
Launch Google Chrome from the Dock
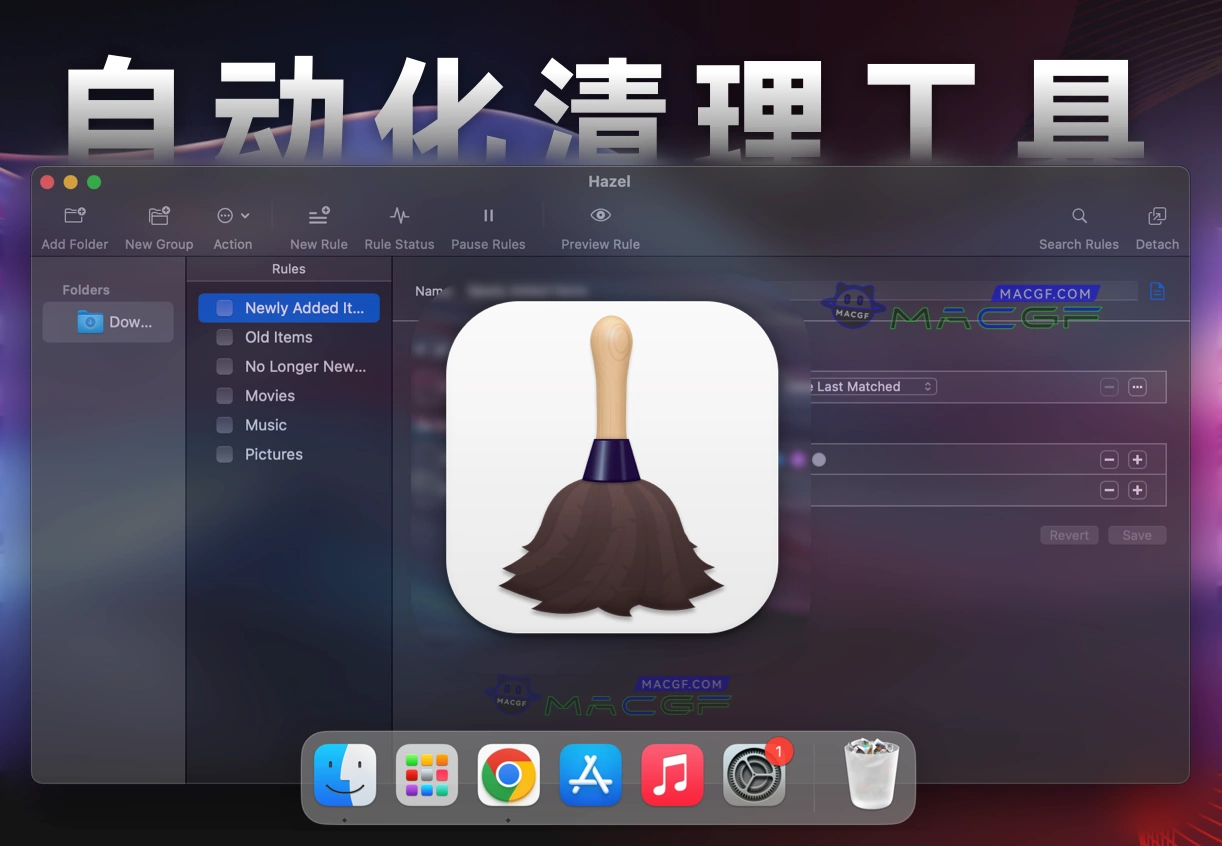509,775
